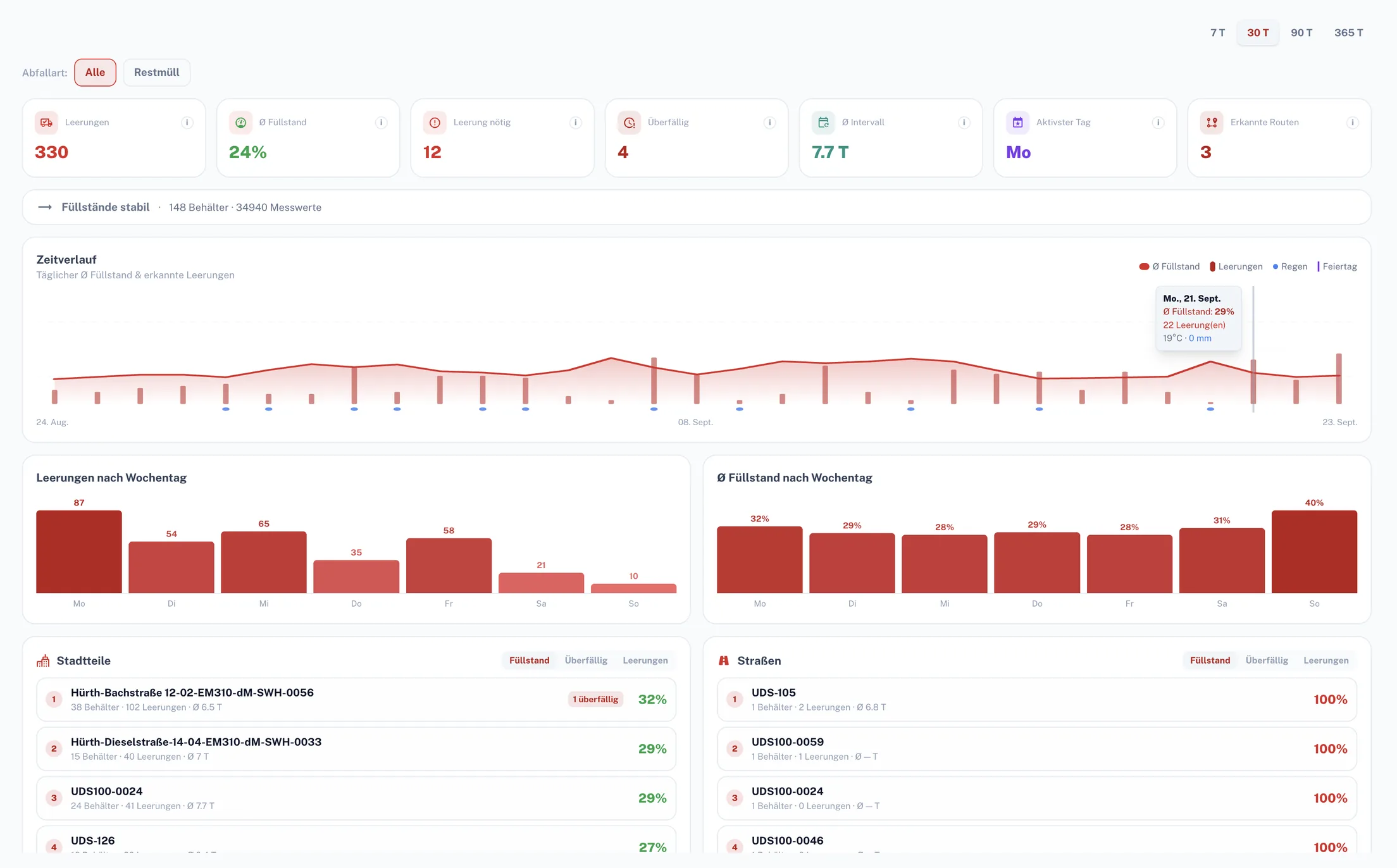Click the Ø Intervall calendar icon
The height and width of the screenshot is (868, 1397).
coord(823,123)
